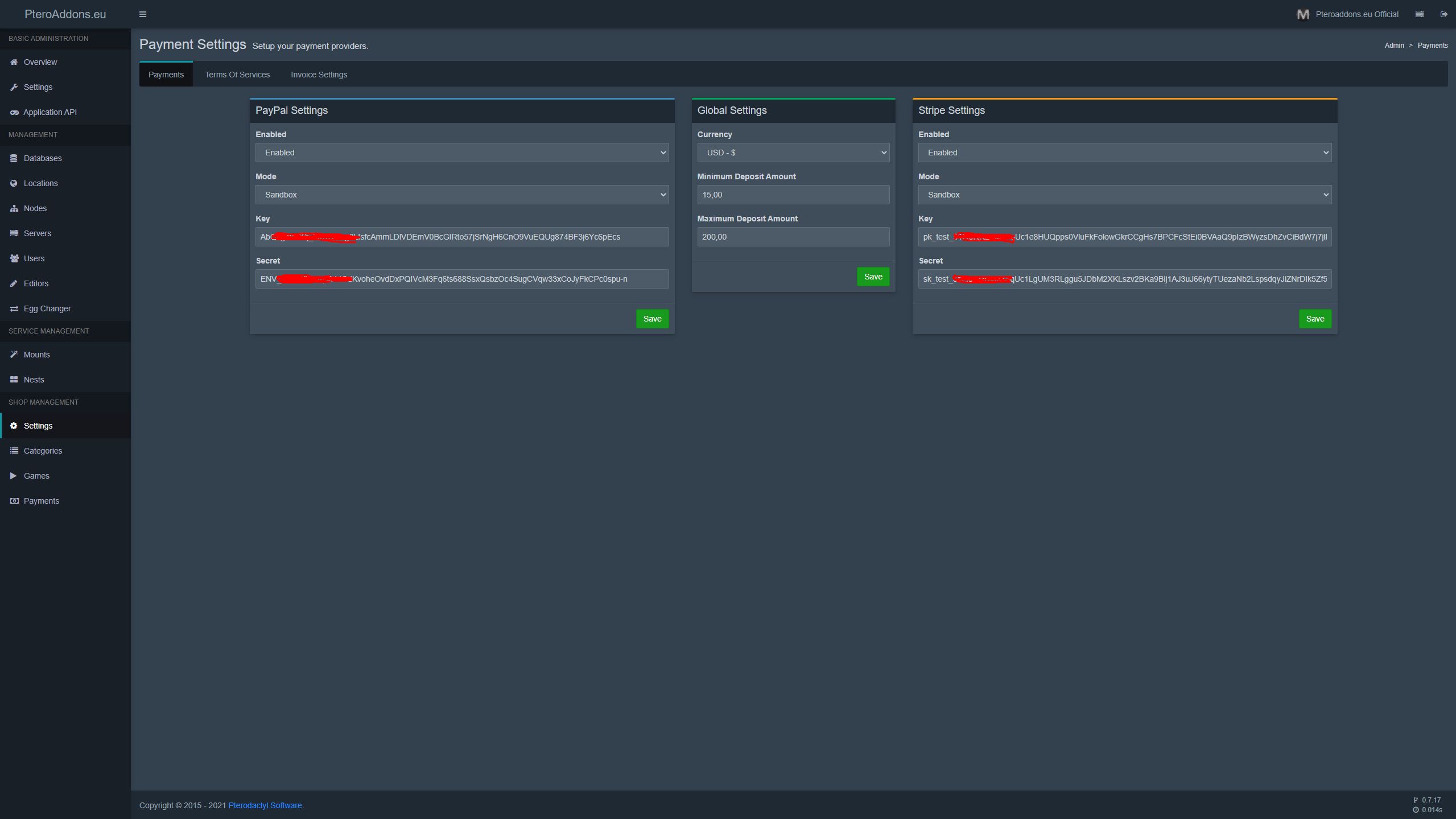Viewport: 1456px width, 819px height.
Task: Switch to the Terms Of Services tab
Action: [237, 75]
